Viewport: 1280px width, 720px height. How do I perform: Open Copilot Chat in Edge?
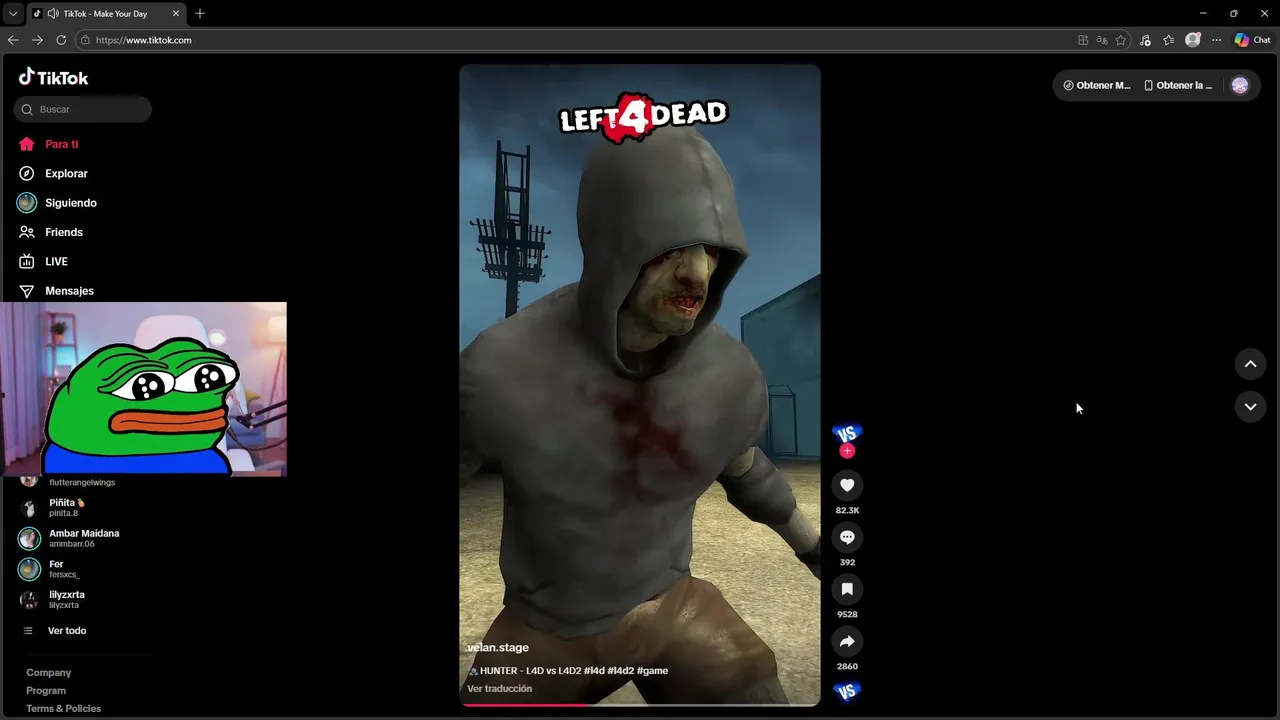click(1252, 40)
